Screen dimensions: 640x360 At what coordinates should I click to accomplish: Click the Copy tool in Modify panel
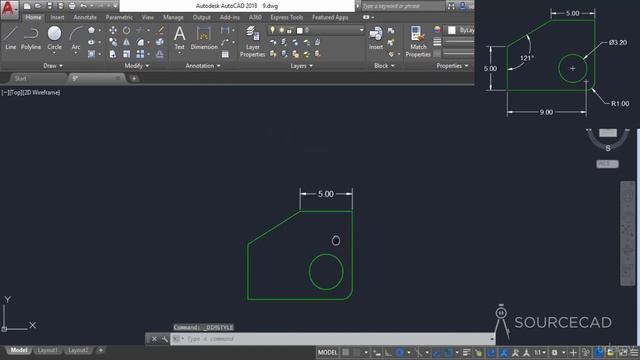[x=113, y=42]
